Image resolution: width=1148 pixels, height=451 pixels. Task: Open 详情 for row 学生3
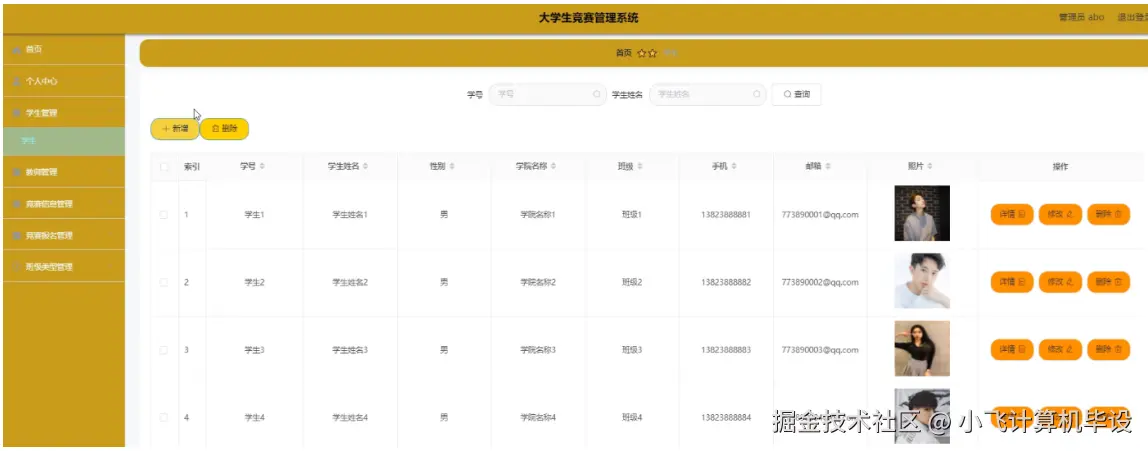(1012, 350)
